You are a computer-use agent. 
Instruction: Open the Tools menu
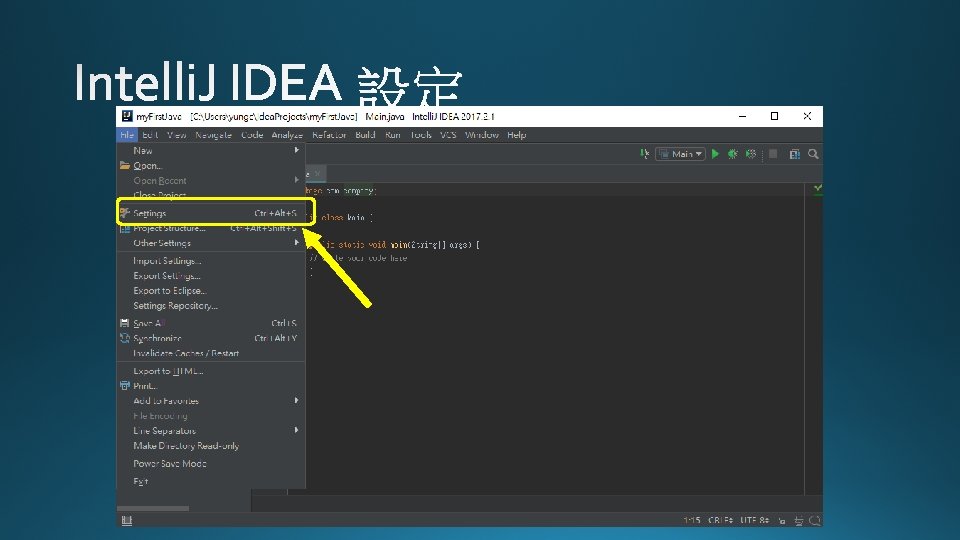[x=421, y=135]
